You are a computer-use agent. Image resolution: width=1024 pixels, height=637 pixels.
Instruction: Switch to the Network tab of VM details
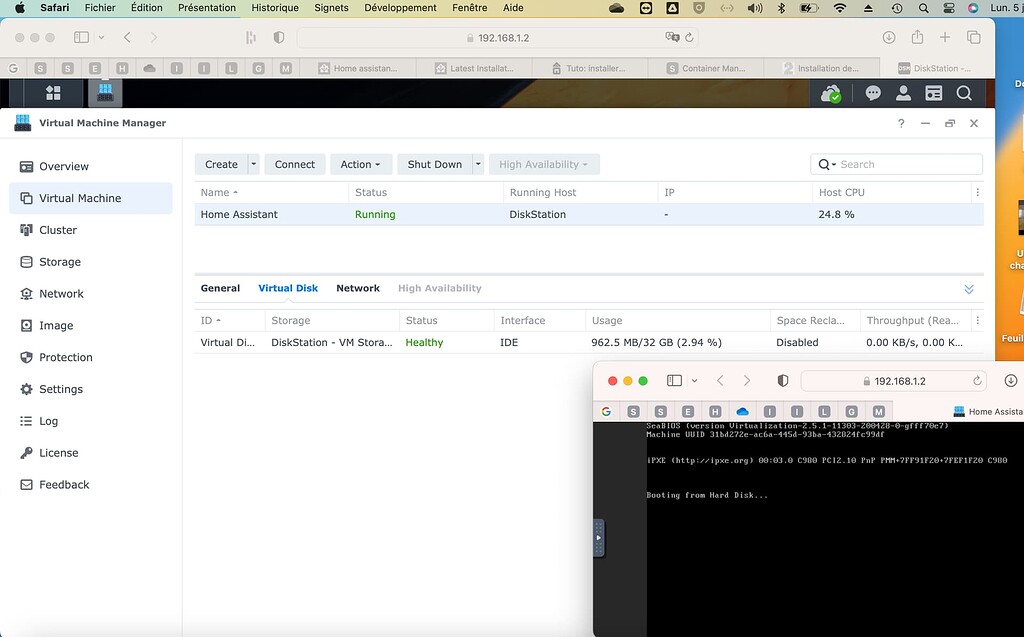click(358, 288)
